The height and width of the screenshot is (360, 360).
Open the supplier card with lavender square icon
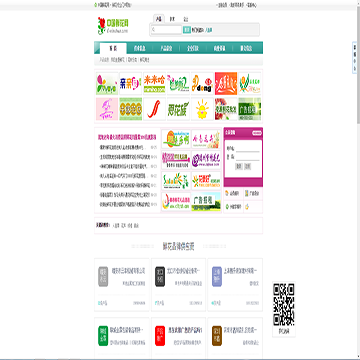[235, 285]
